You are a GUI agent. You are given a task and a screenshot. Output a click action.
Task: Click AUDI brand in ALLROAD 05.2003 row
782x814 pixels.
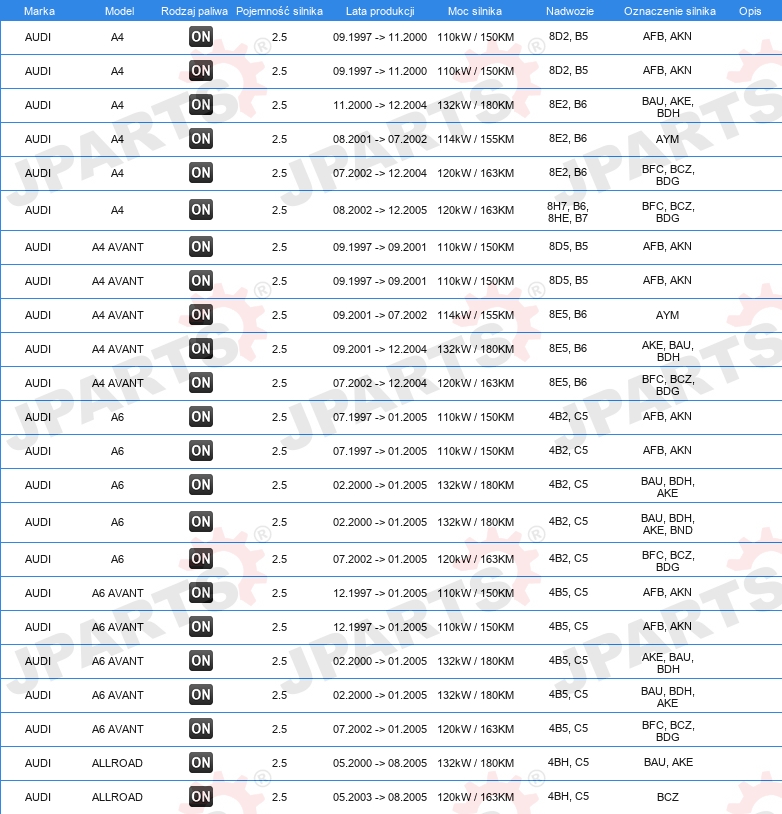(38, 797)
